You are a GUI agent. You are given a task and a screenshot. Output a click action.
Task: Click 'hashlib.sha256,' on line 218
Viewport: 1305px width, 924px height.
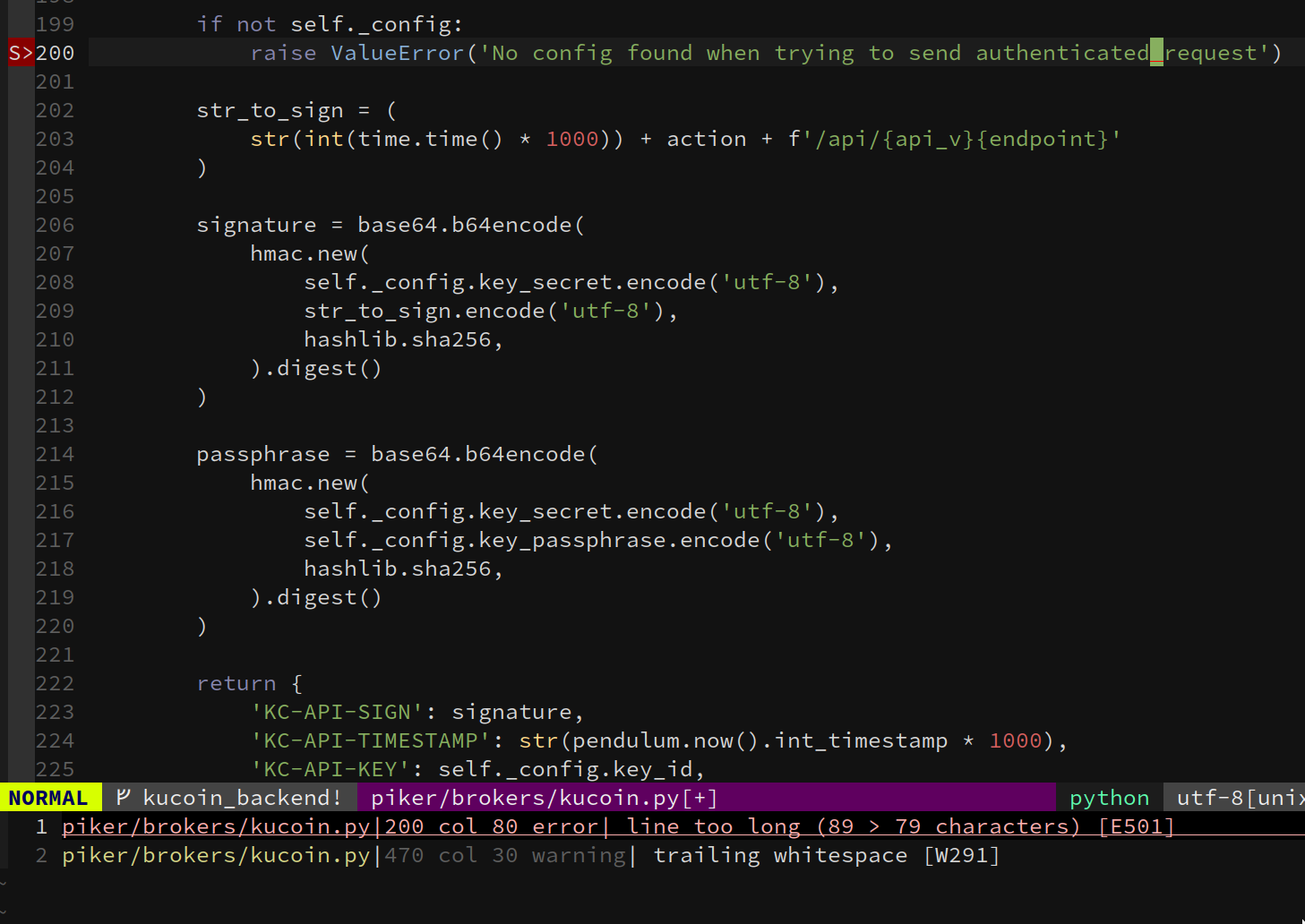(404, 569)
